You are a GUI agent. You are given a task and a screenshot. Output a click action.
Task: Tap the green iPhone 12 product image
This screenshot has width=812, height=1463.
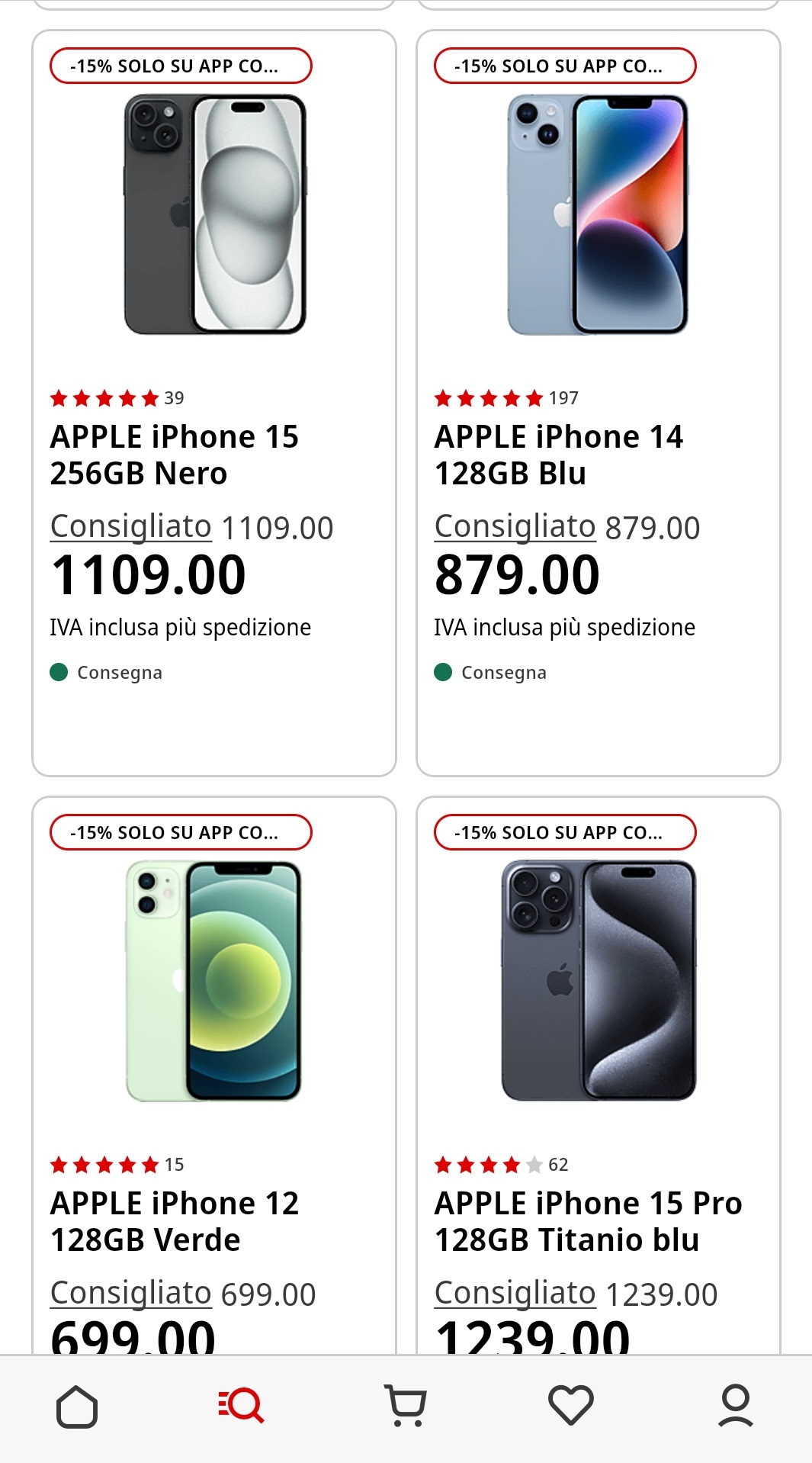pos(214,981)
